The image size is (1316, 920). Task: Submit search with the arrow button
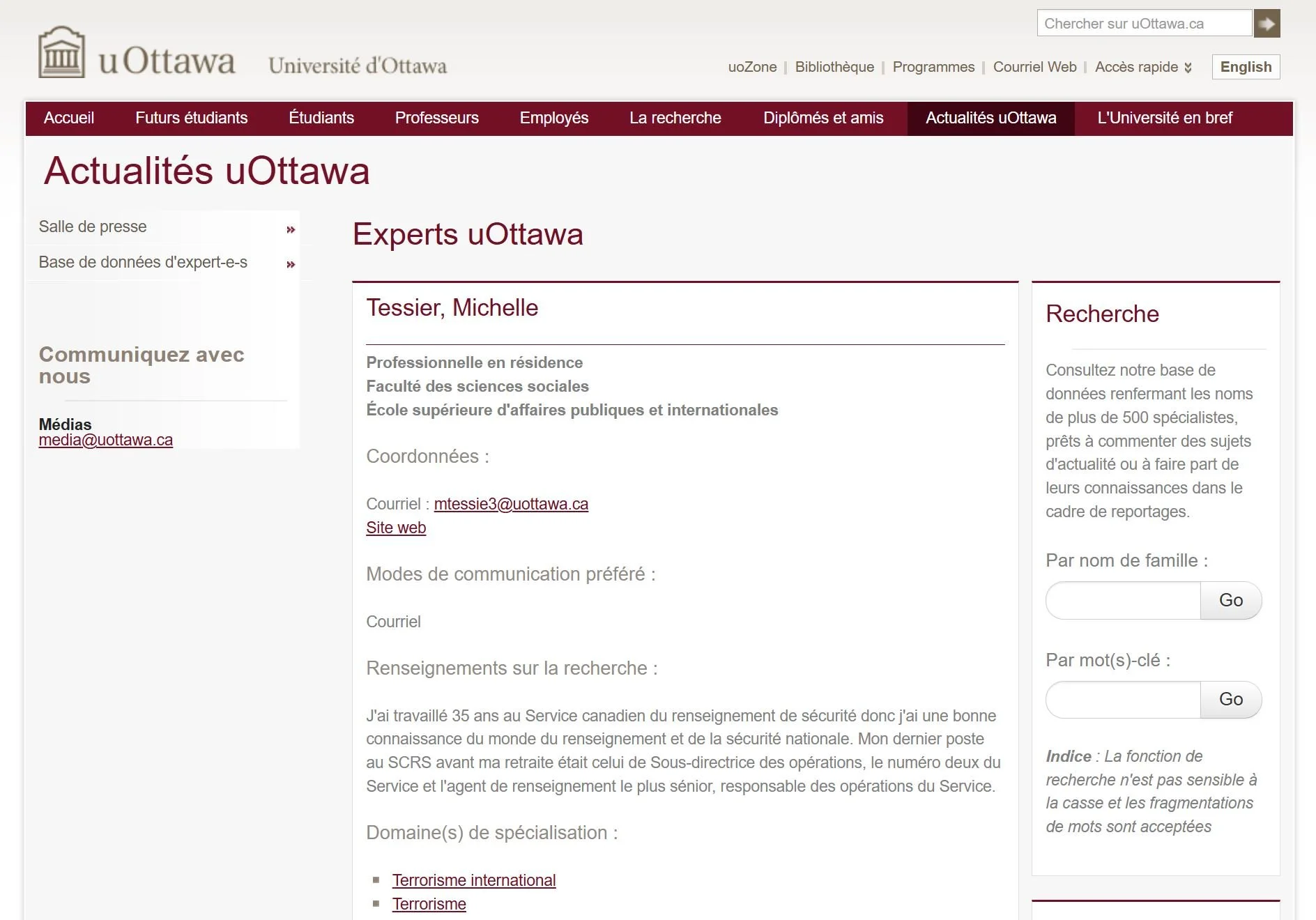coord(1267,24)
